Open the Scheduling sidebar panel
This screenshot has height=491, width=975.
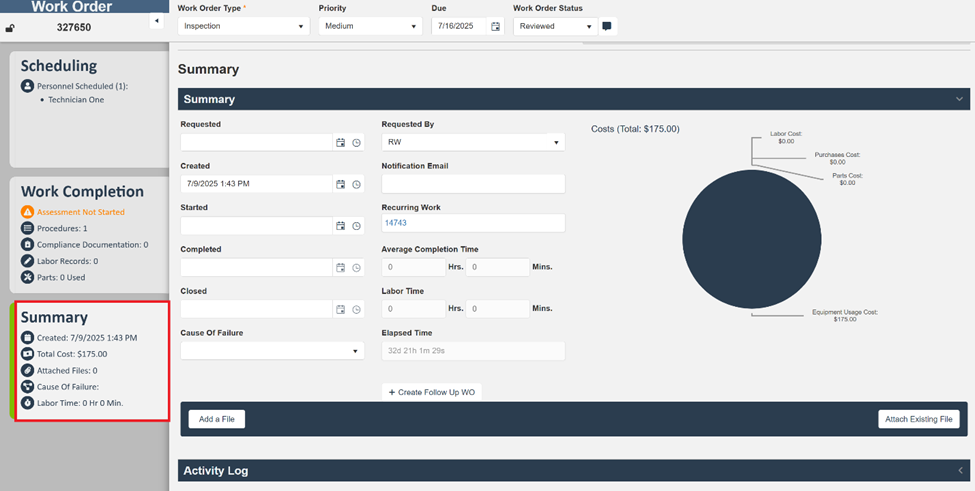pyautogui.click(x=60, y=66)
